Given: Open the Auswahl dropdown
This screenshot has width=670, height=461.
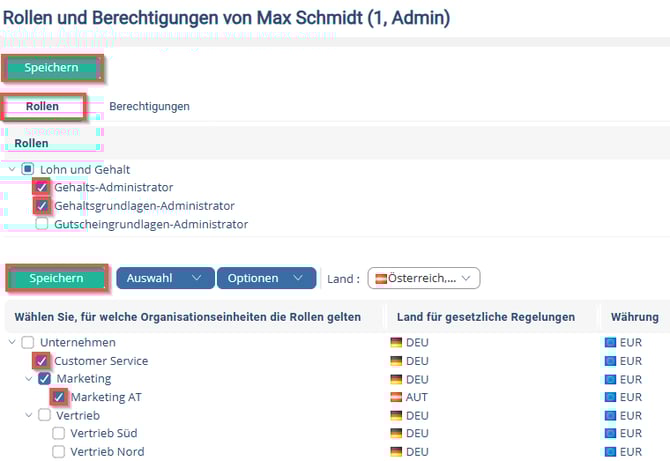Looking at the screenshot, I should [165, 278].
